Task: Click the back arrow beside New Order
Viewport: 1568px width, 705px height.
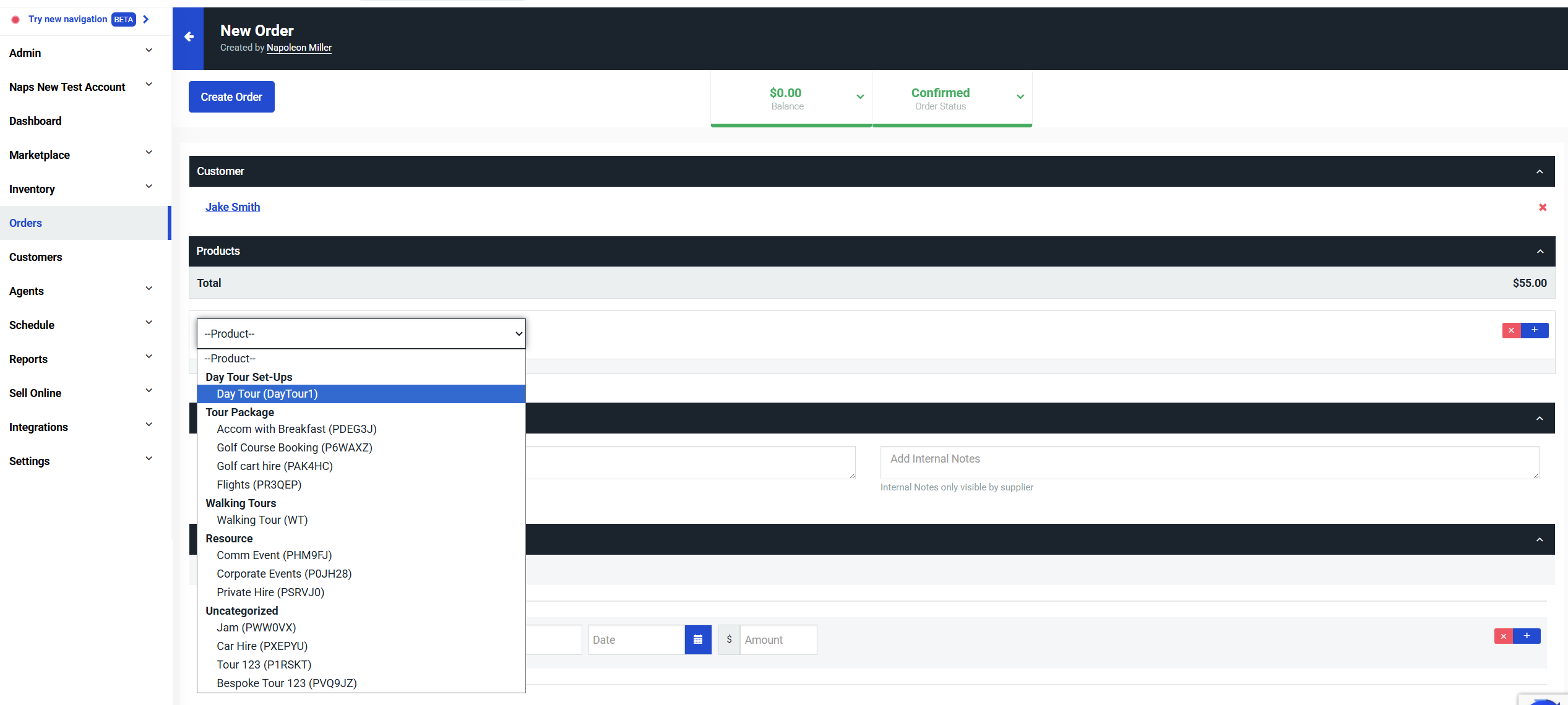Action: (188, 37)
